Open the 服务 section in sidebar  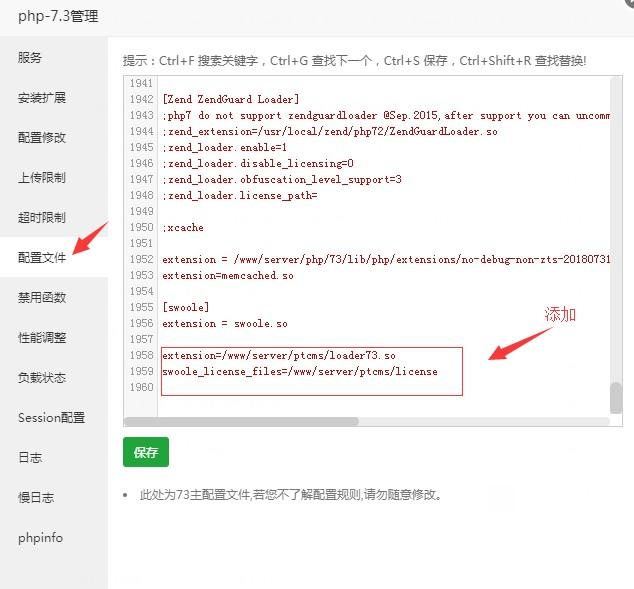(x=29, y=57)
